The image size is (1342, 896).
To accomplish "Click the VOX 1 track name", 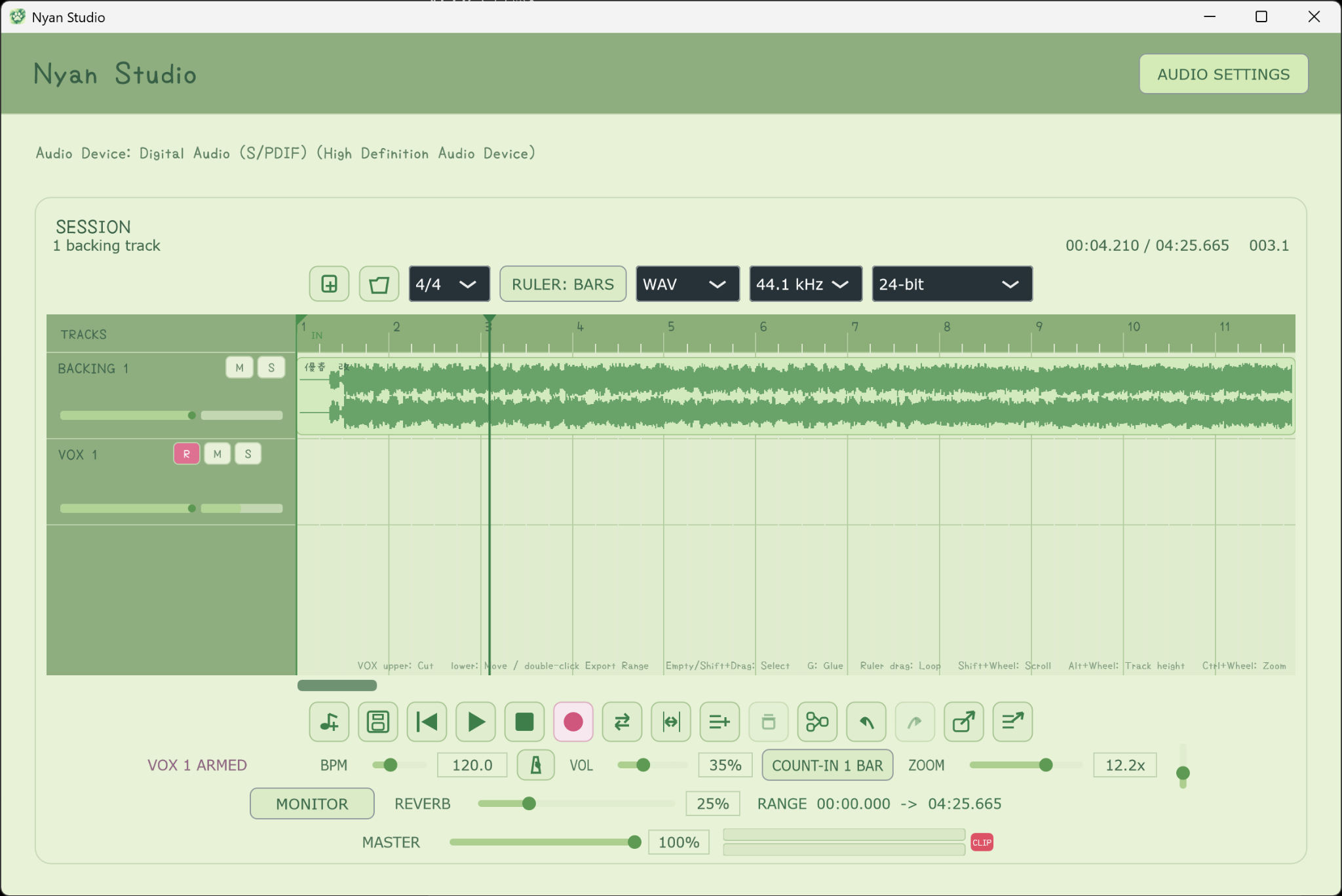I will click(x=78, y=455).
